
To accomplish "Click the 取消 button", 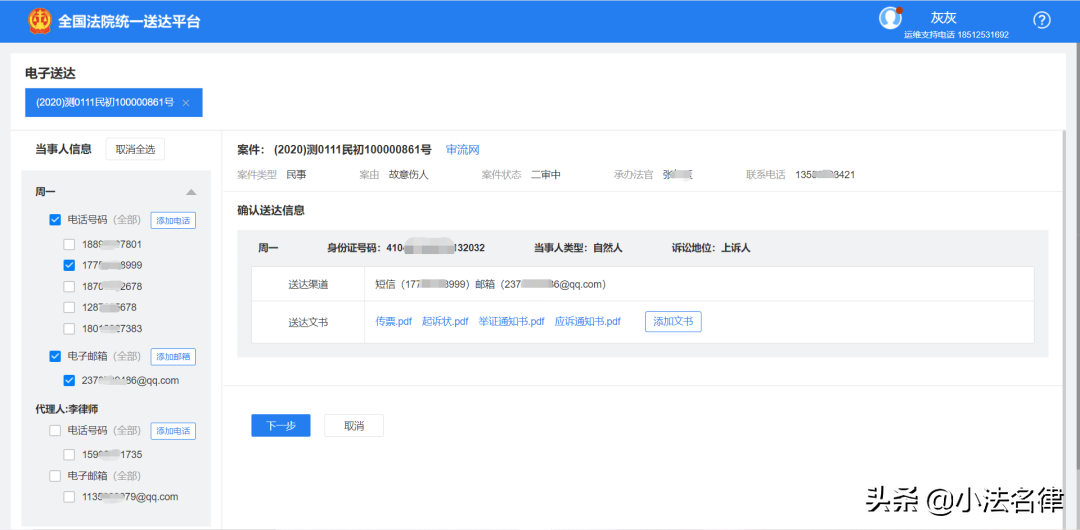I will click(x=354, y=426).
